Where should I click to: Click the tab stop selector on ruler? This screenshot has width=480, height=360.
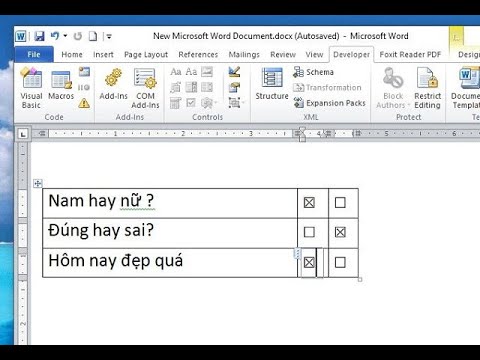[23, 134]
